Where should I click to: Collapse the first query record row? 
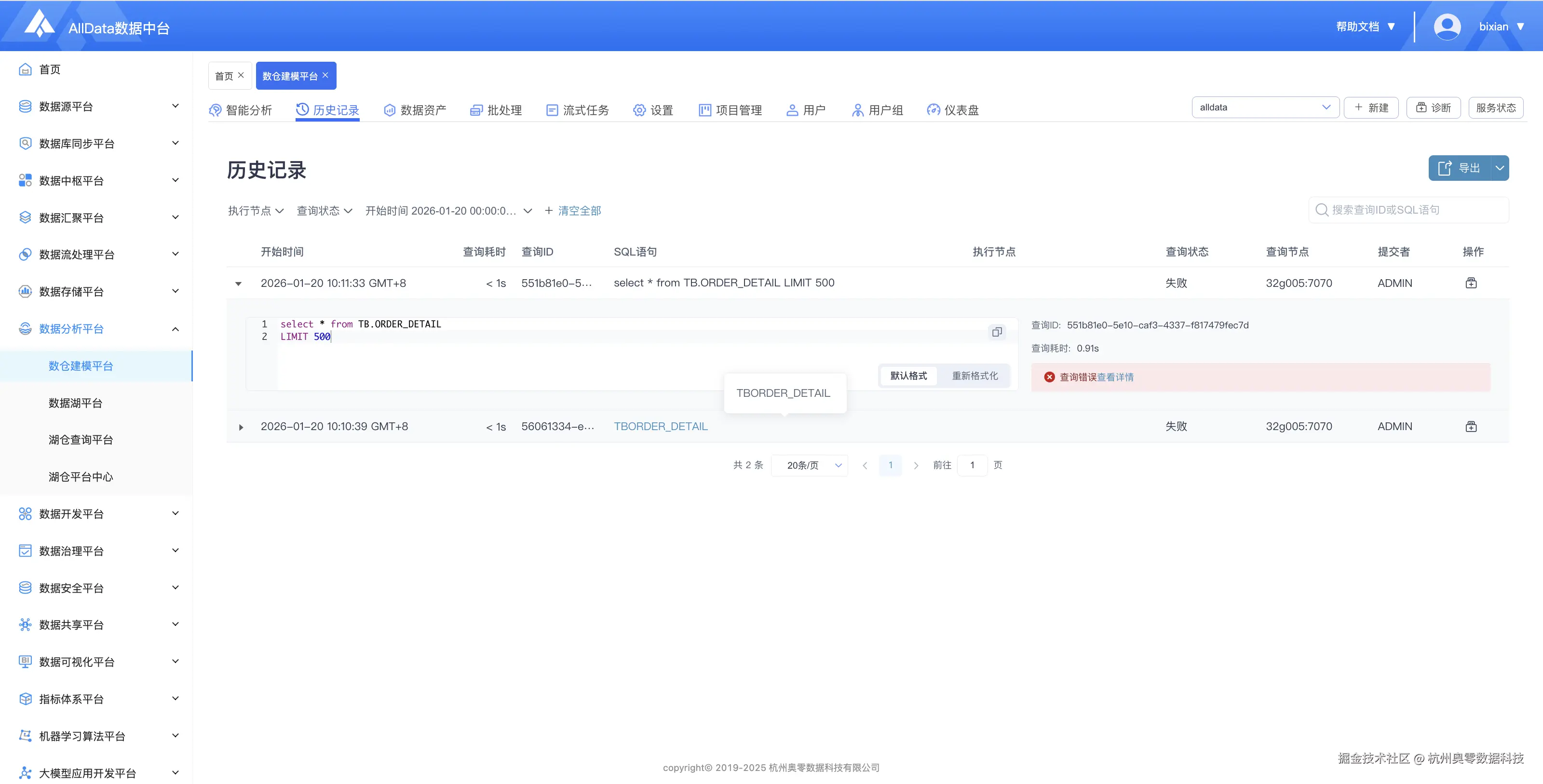point(238,284)
